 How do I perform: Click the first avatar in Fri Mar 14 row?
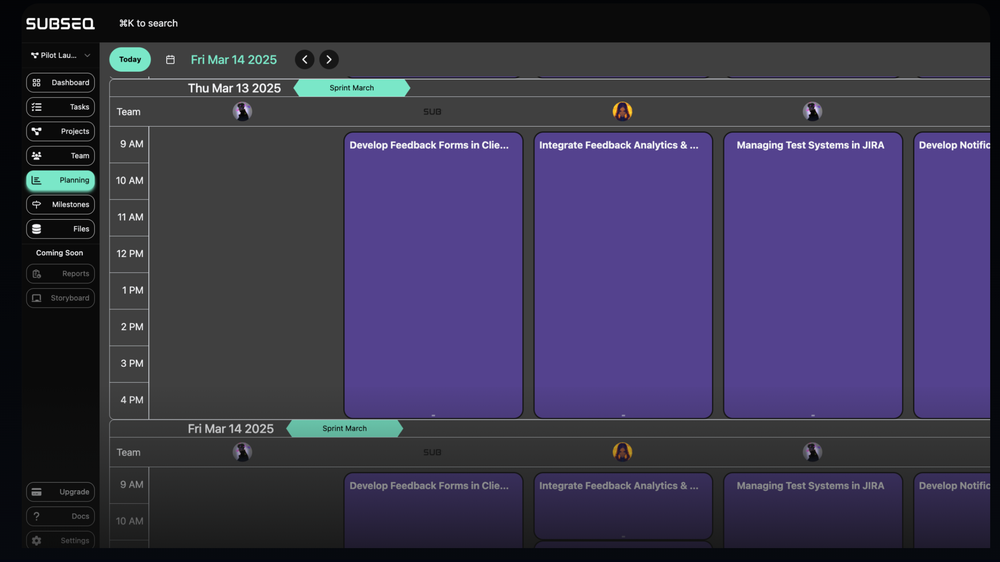click(242, 452)
